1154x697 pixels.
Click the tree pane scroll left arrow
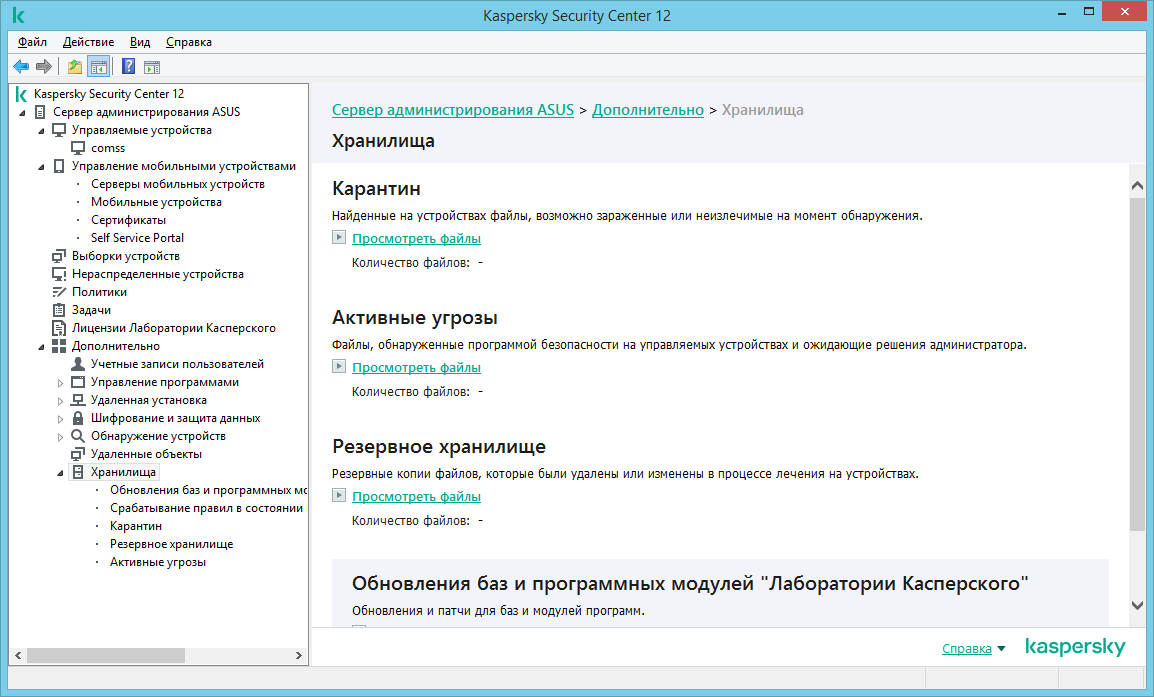[x=18, y=655]
